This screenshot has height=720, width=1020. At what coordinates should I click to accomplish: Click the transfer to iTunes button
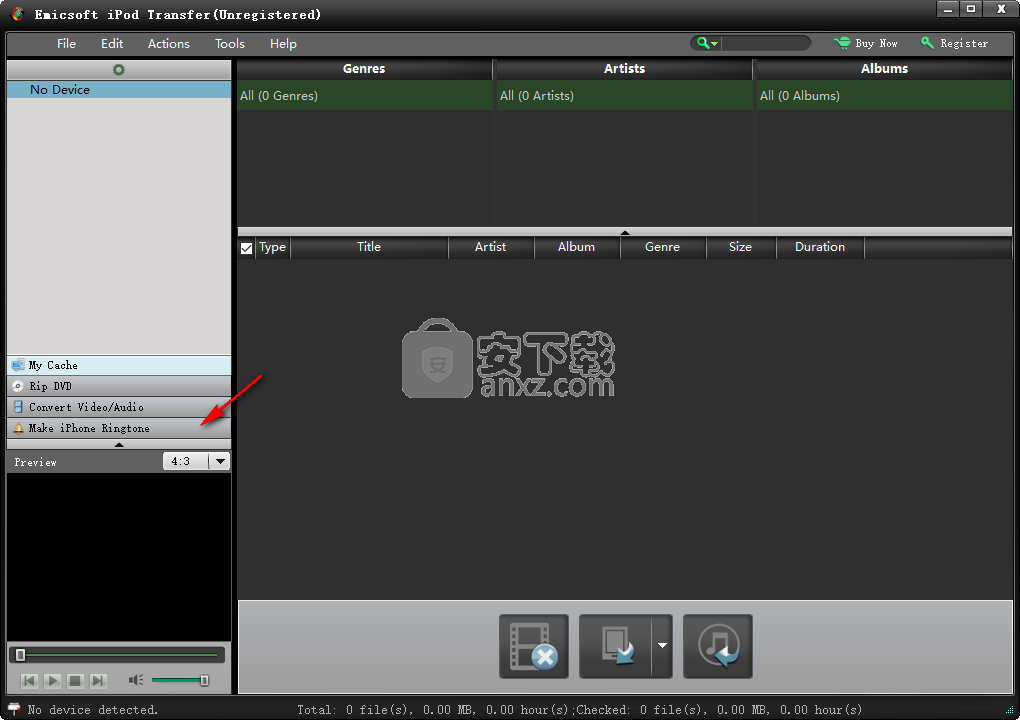tap(718, 646)
